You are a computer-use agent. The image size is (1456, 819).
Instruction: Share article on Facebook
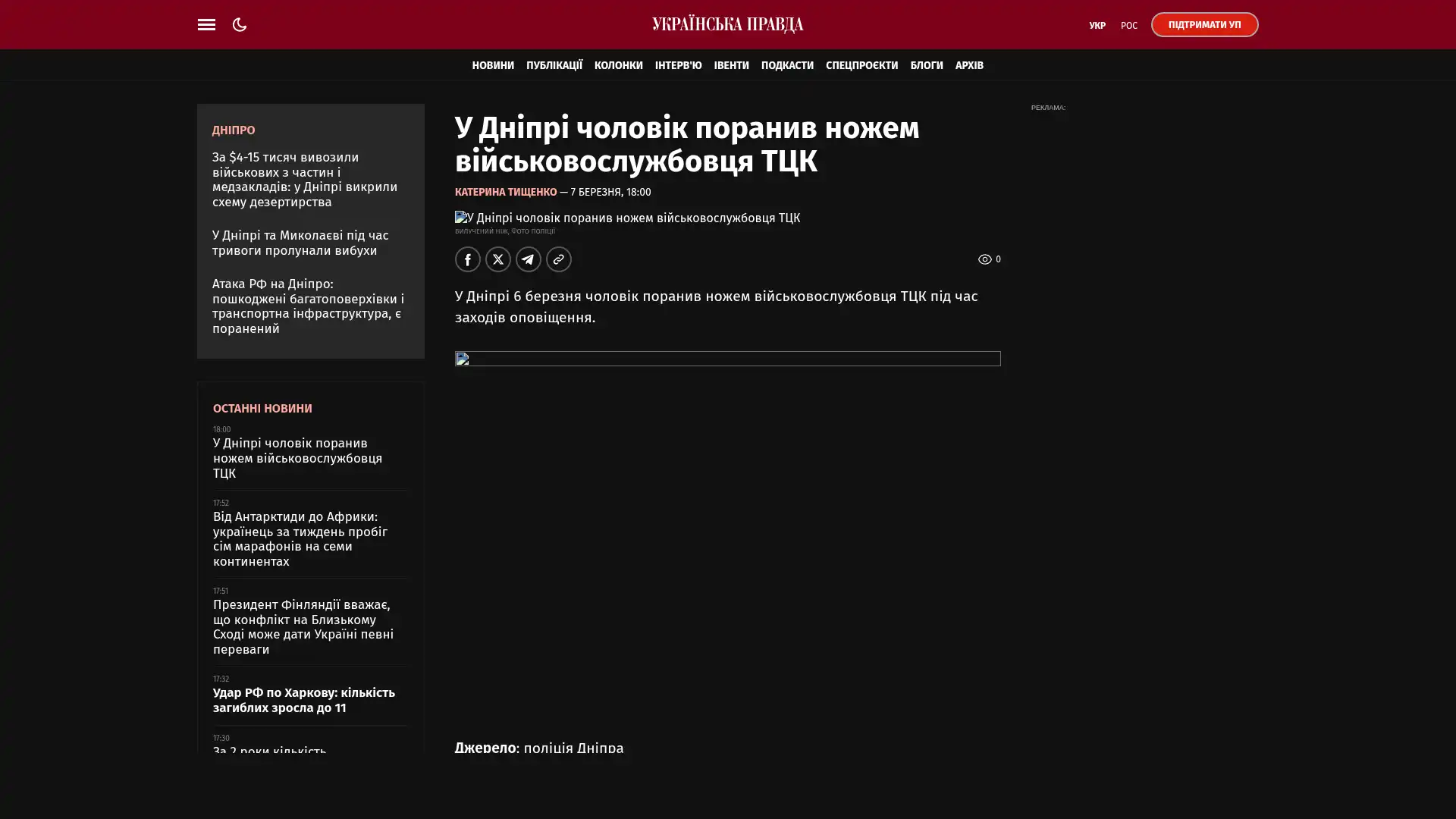[467, 259]
